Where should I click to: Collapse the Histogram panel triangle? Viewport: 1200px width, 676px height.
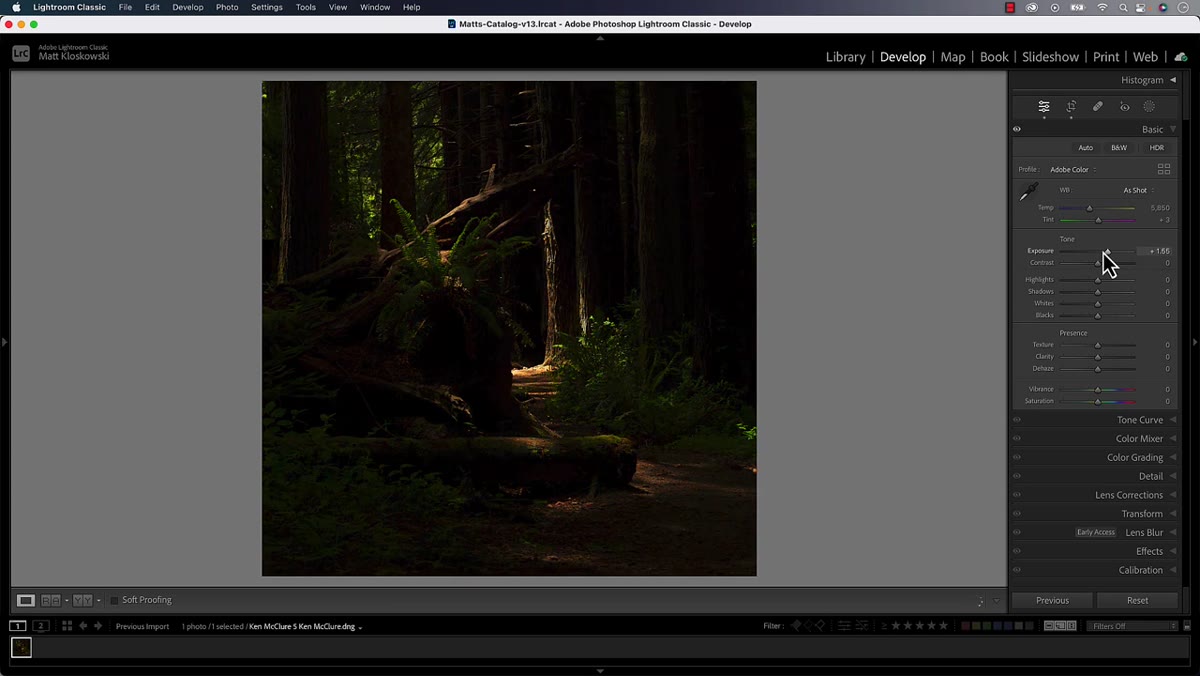[x=1173, y=80]
